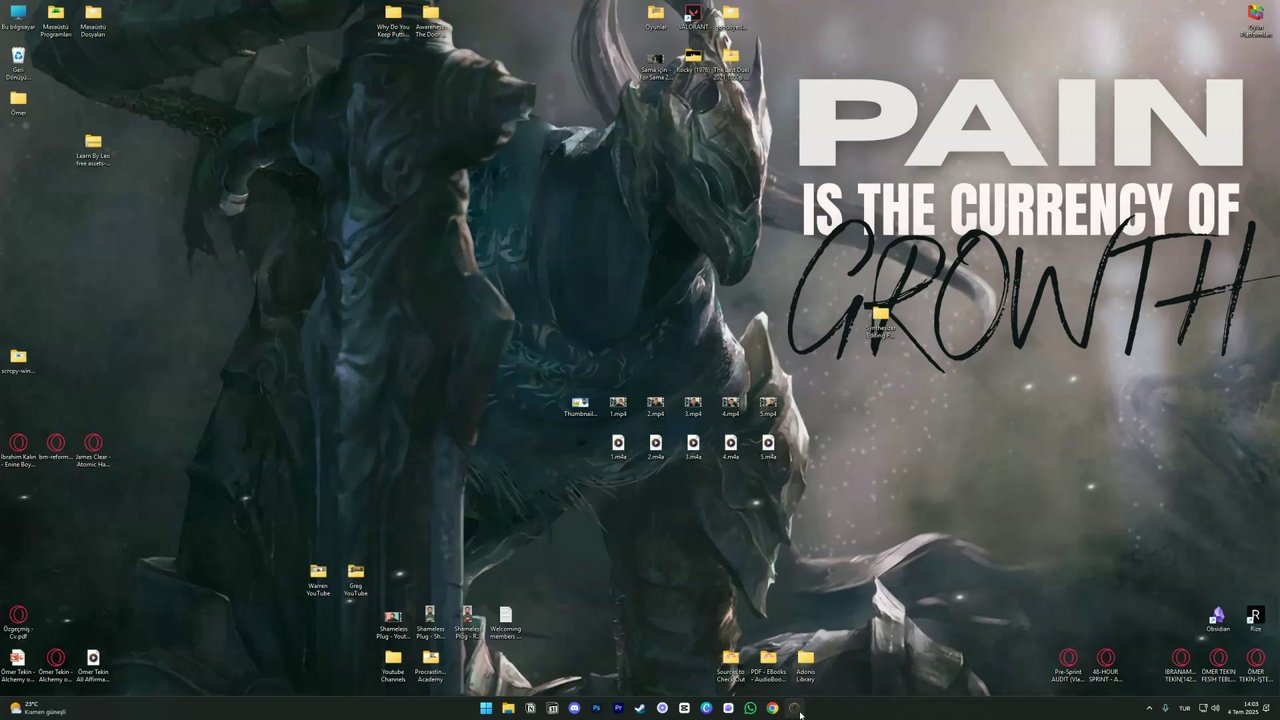Open Greg YouTube folder

(x=356, y=580)
